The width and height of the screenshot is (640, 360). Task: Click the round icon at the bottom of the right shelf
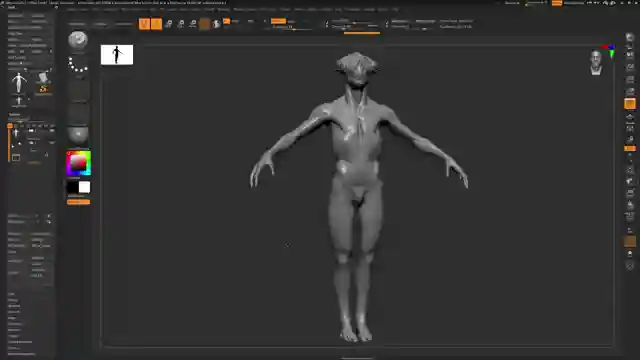[x=630, y=266]
